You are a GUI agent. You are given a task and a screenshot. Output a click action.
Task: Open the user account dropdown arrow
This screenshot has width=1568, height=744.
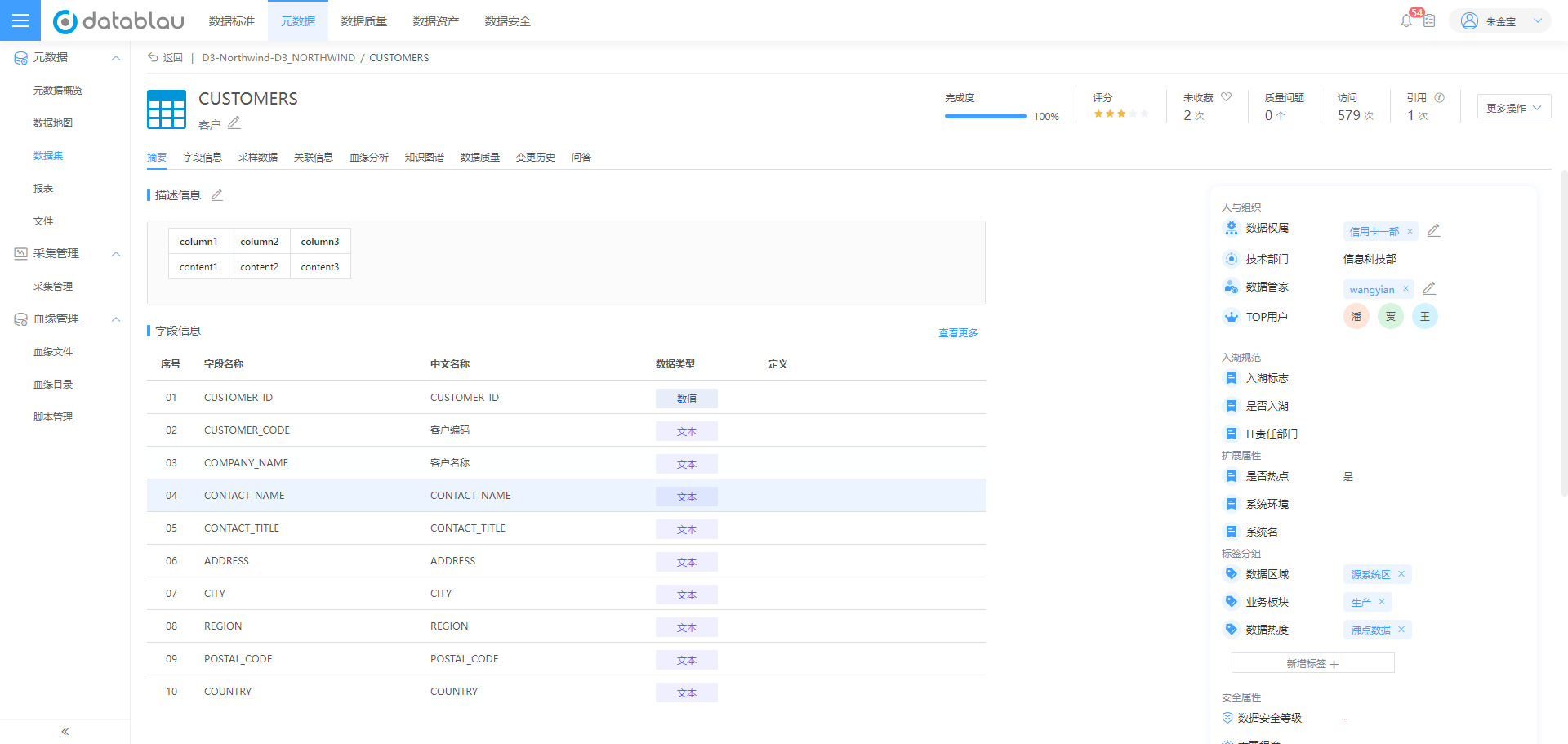click(x=1538, y=21)
